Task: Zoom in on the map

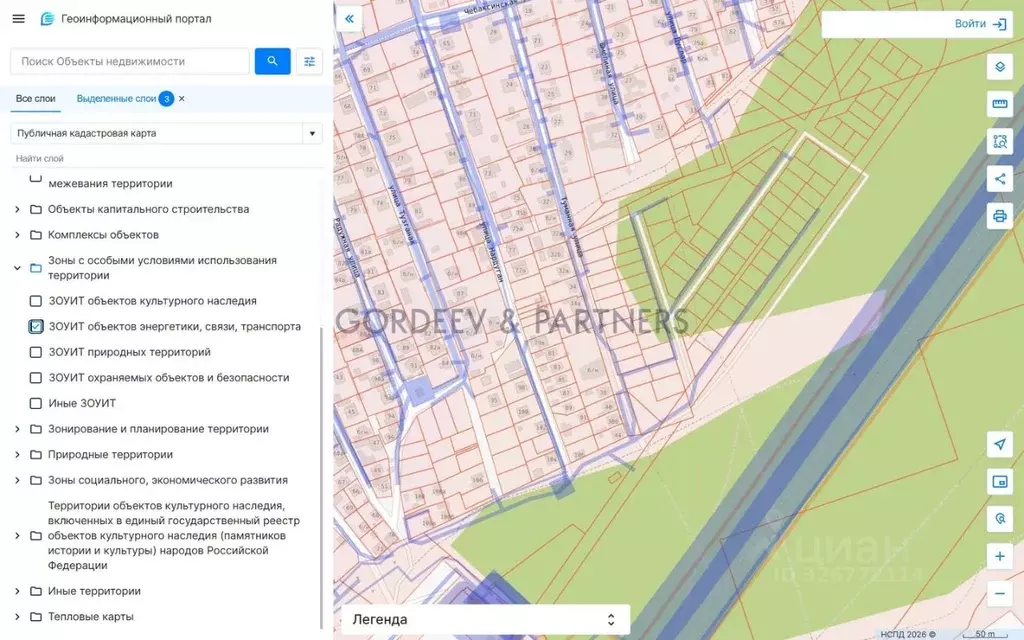Action: (x=999, y=556)
